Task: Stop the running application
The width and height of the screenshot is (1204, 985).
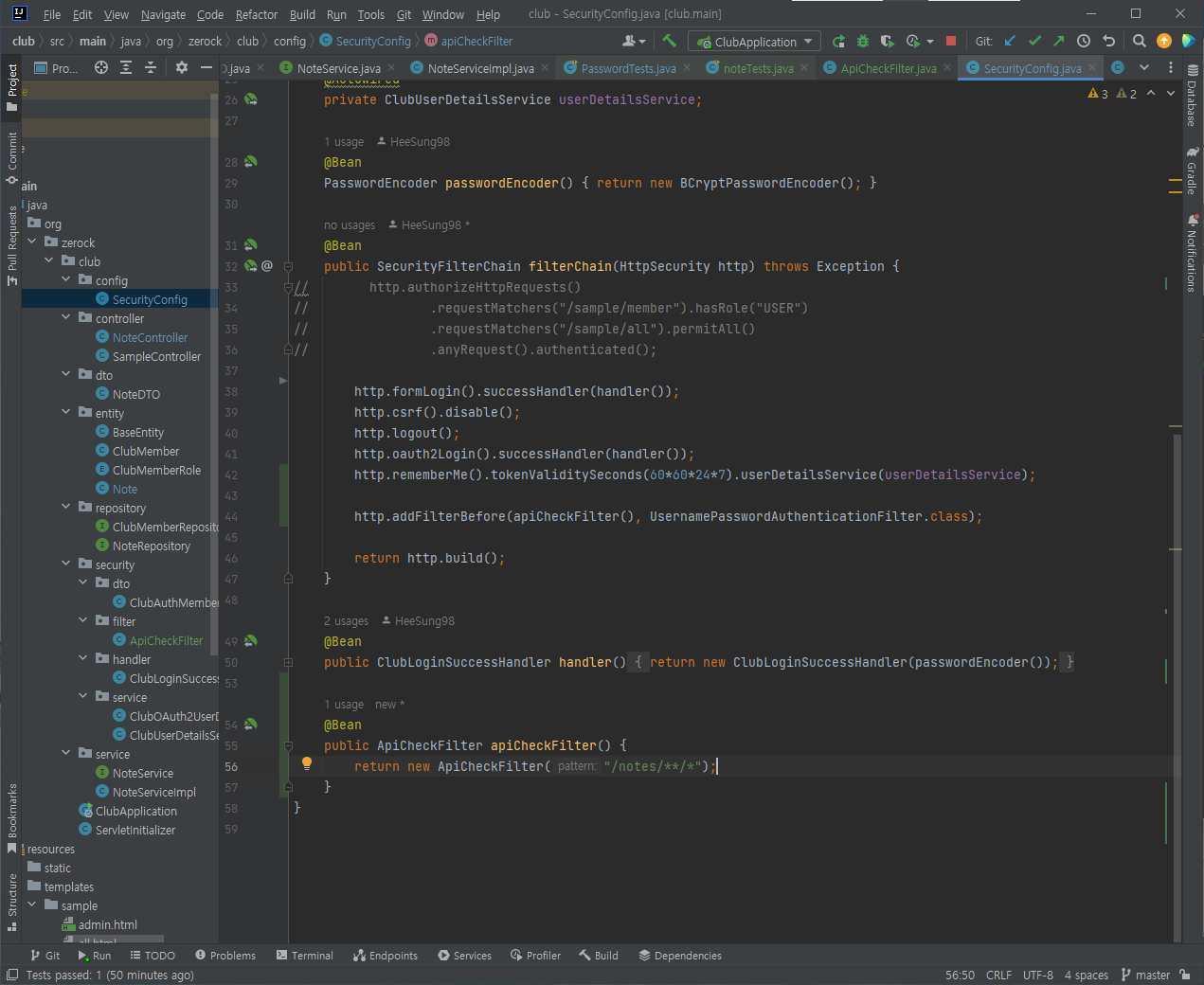Action: tap(951, 41)
